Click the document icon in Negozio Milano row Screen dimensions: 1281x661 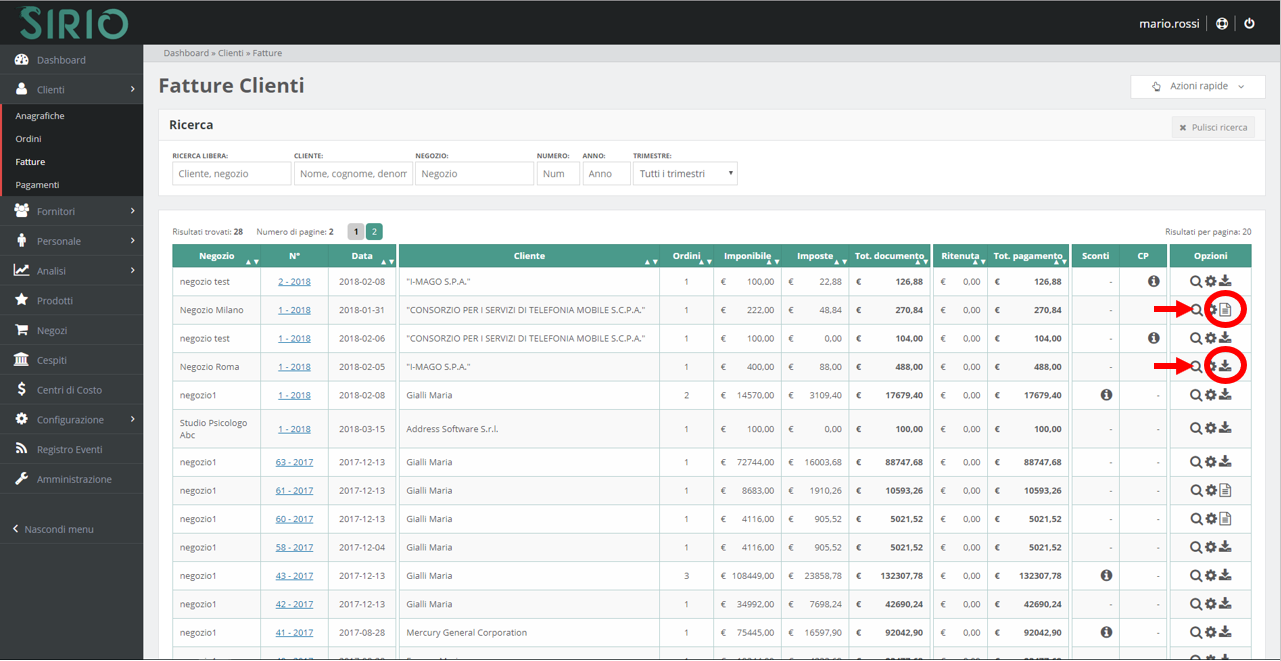point(1225,310)
